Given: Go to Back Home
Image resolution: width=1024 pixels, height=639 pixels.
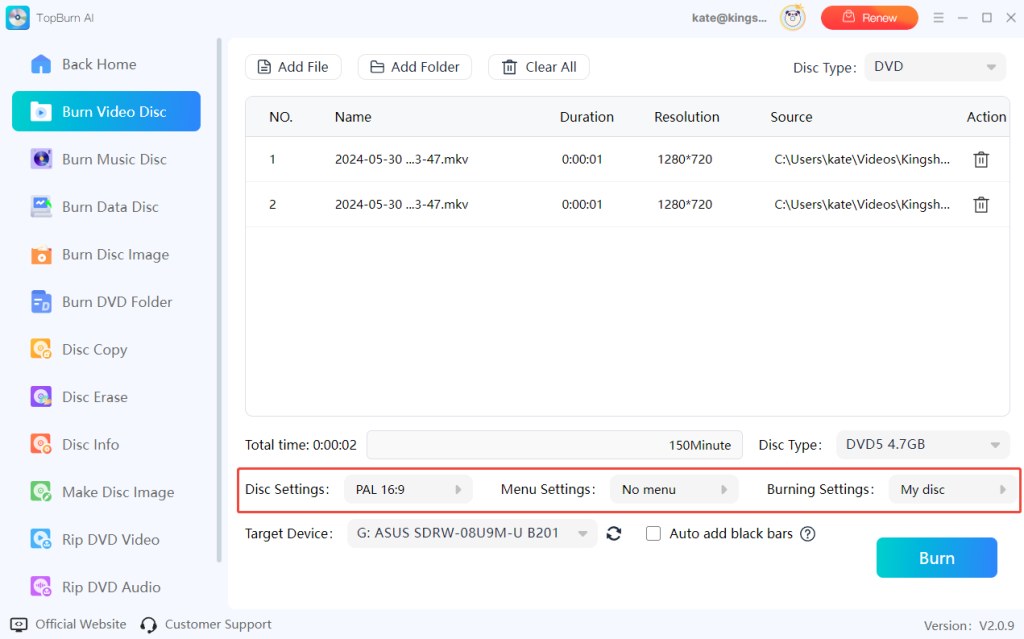Looking at the screenshot, I should 97,63.
